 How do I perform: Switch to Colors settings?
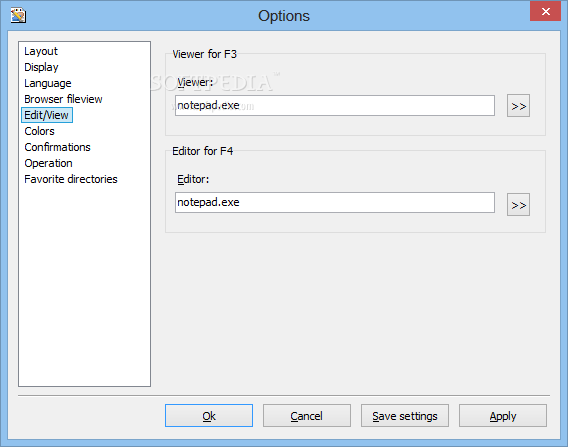39,131
